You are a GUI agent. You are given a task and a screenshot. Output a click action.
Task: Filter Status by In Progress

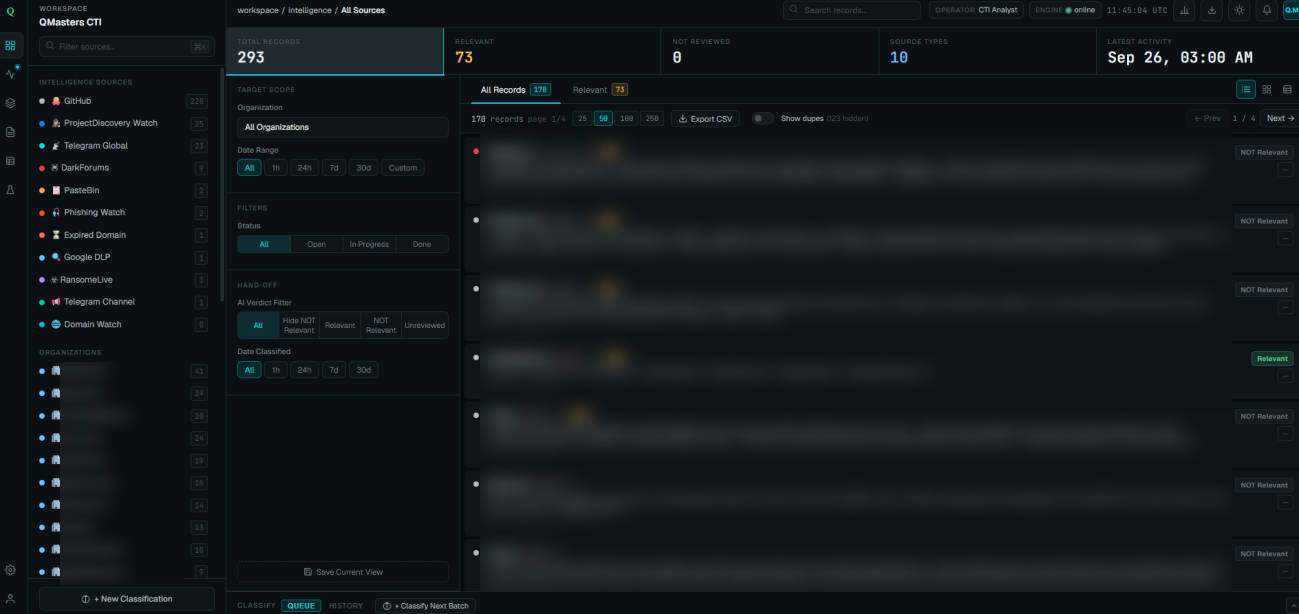369,244
